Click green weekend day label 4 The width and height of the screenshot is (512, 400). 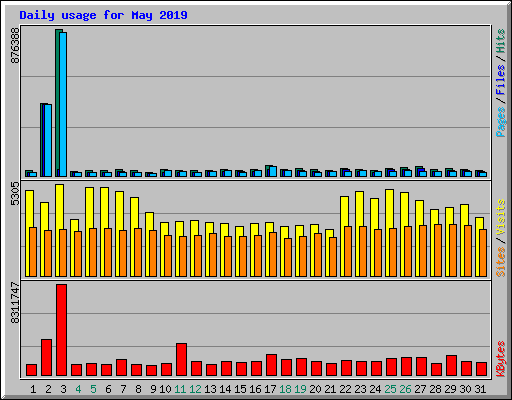pyautogui.click(x=78, y=389)
